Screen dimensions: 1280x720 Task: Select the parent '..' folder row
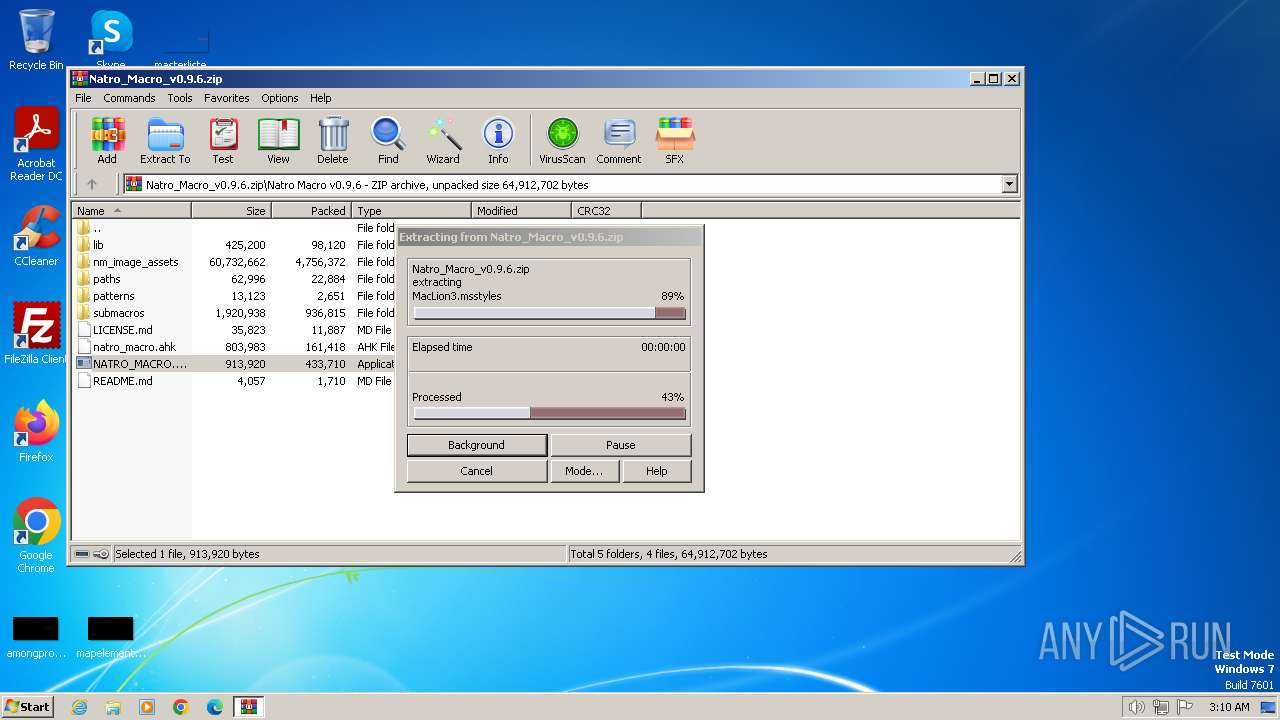(235, 228)
